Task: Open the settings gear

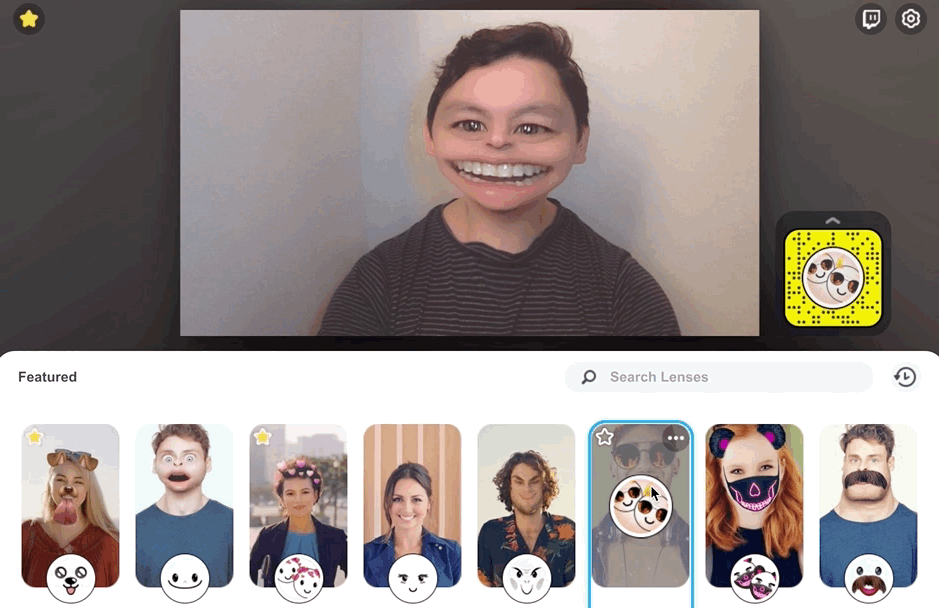Action: point(910,19)
